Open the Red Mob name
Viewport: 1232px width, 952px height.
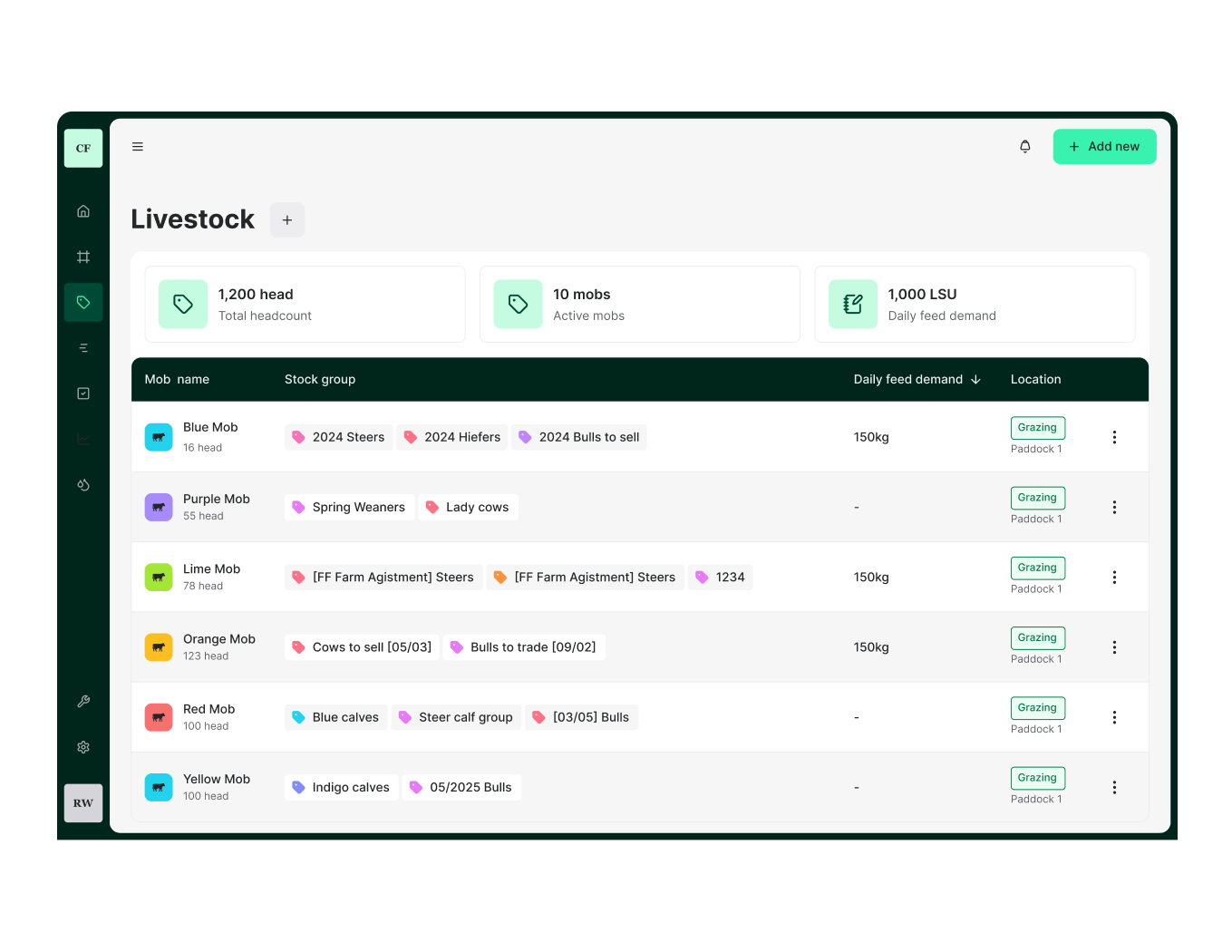point(209,709)
